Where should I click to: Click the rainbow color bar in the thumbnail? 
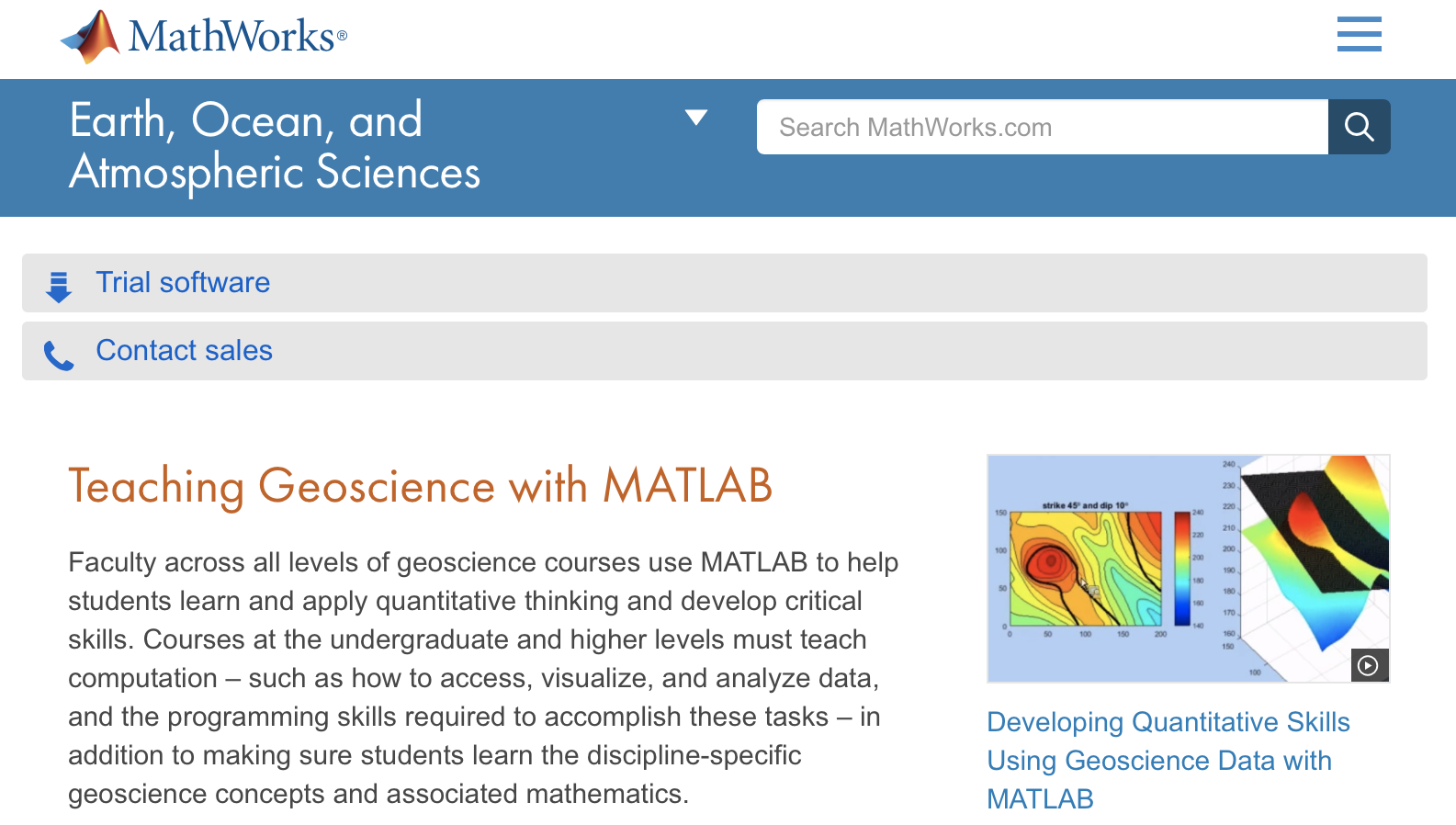coord(1182,568)
